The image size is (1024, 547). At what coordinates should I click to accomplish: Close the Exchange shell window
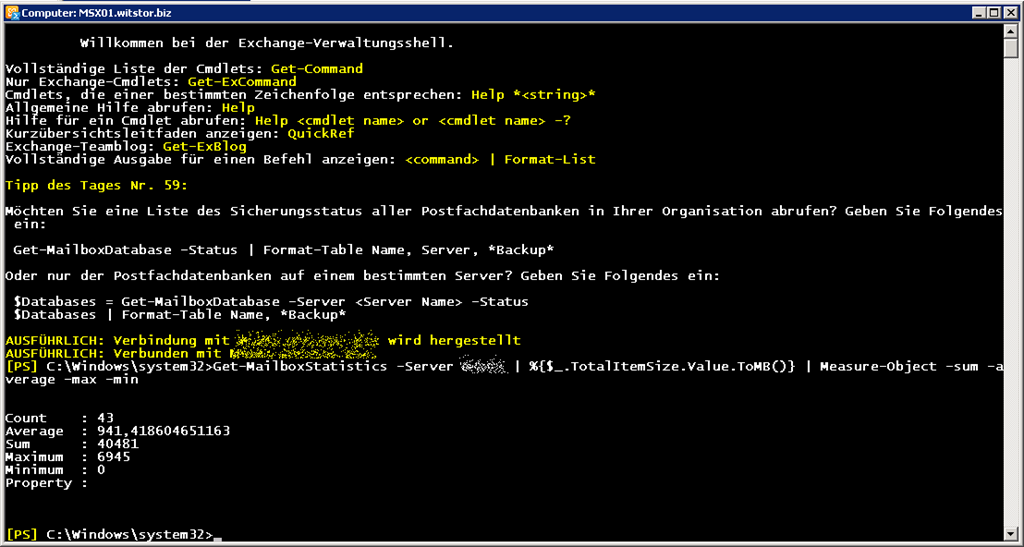1008,12
